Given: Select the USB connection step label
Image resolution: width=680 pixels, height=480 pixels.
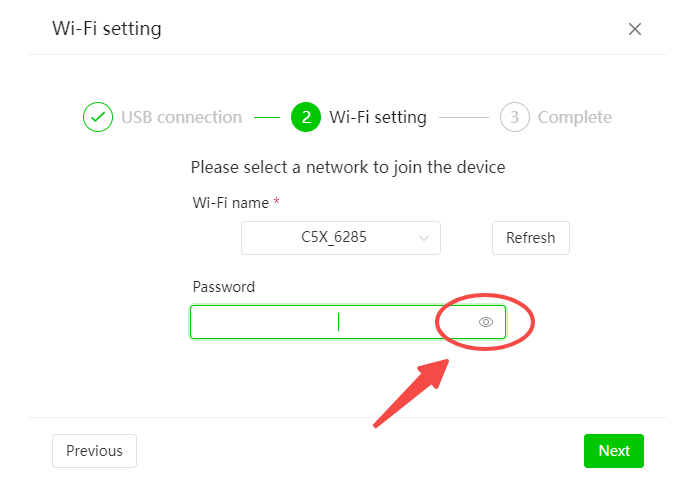Looking at the screenshot, I should [x=182, y=117].
